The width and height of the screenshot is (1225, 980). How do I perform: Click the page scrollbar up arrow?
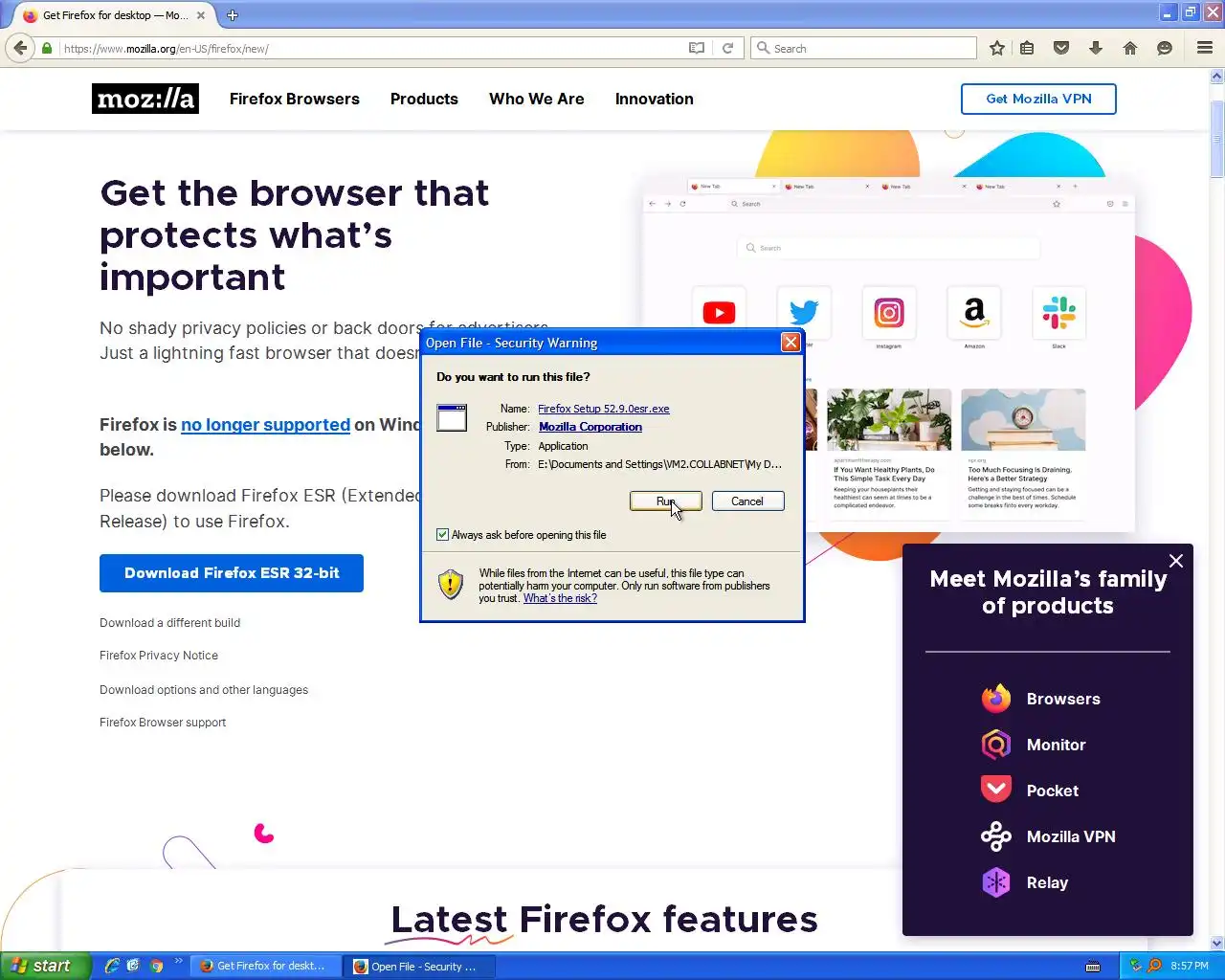1217,76
